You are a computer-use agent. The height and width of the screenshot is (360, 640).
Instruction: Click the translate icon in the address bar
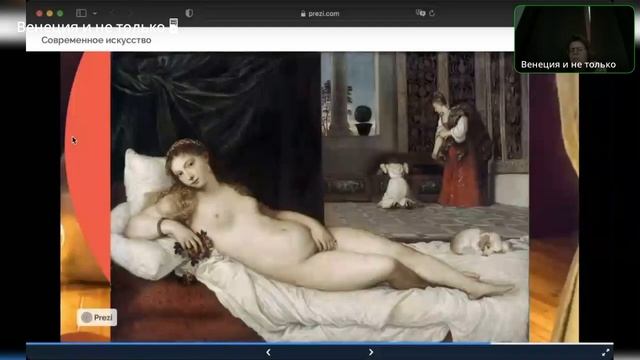[x=420, y=13]
